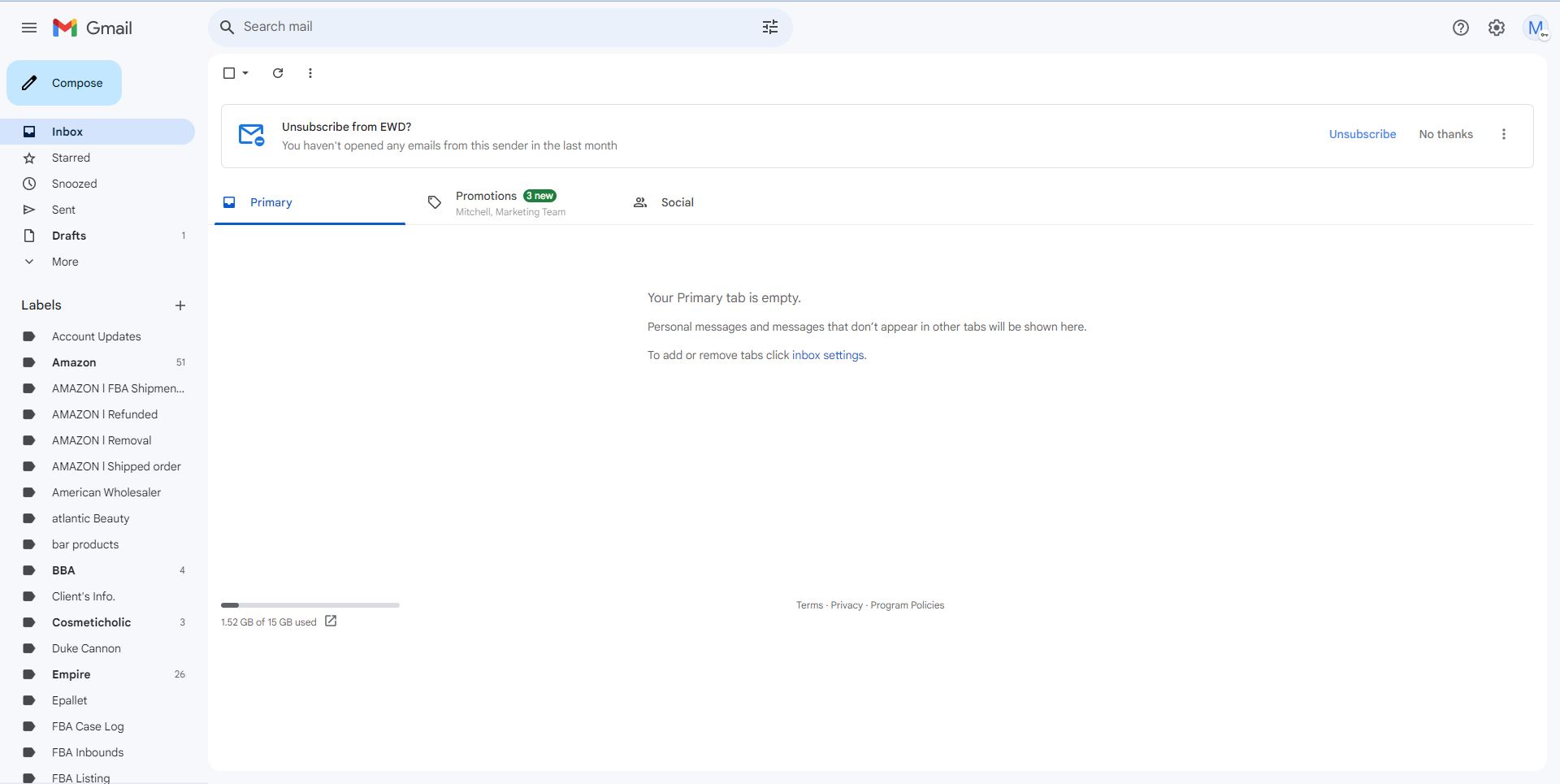The width and height of the screenshot is (1560, 784).
Task: Open Settings gear icon
Action: 1496,28
